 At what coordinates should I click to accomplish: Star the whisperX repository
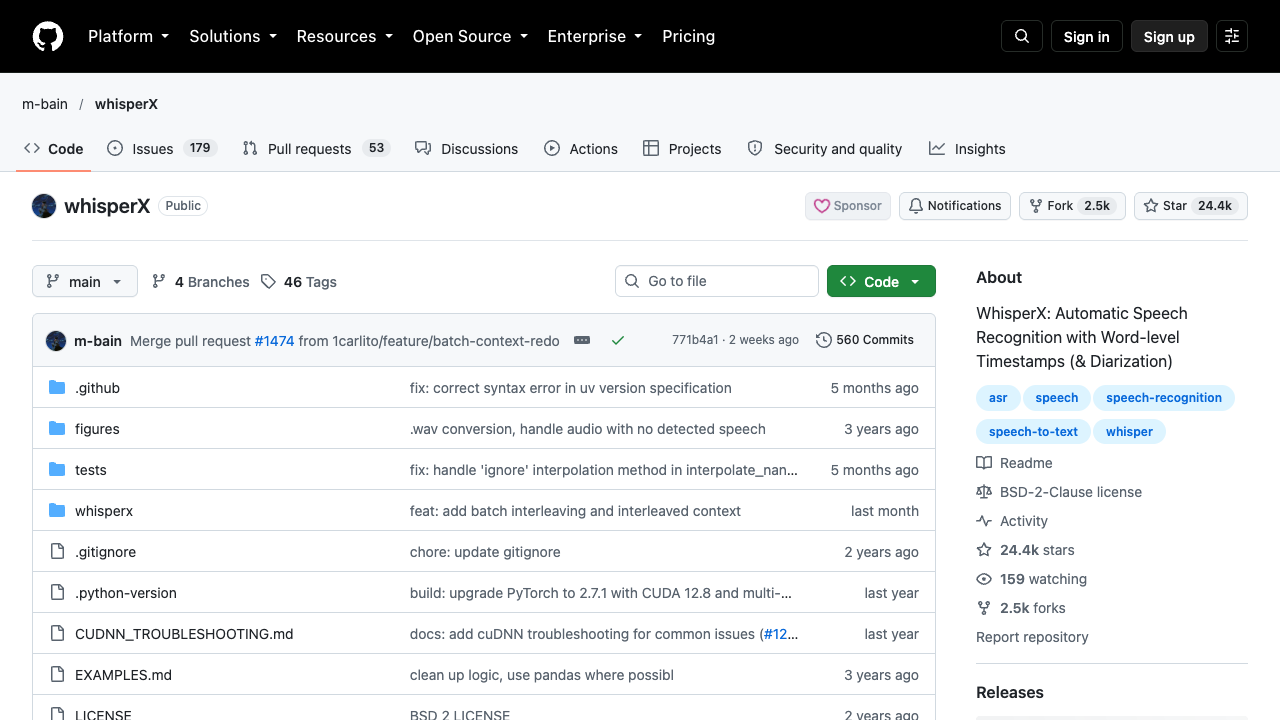(x=1190, y=206)
